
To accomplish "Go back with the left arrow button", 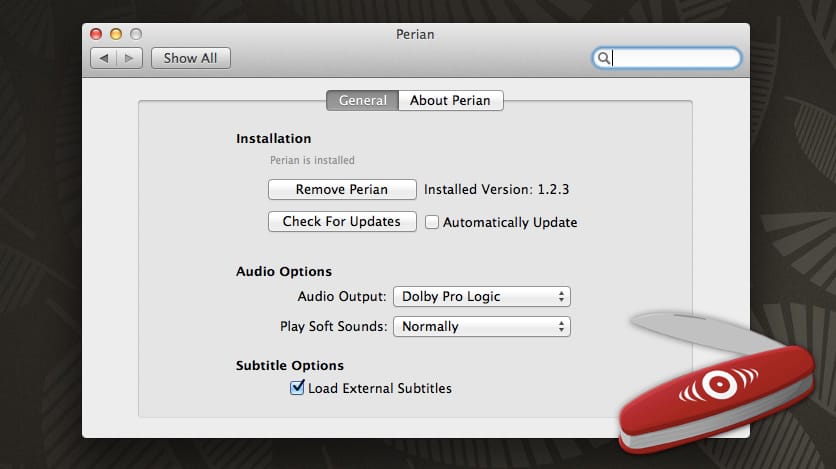I will click(x=104, y=58).
